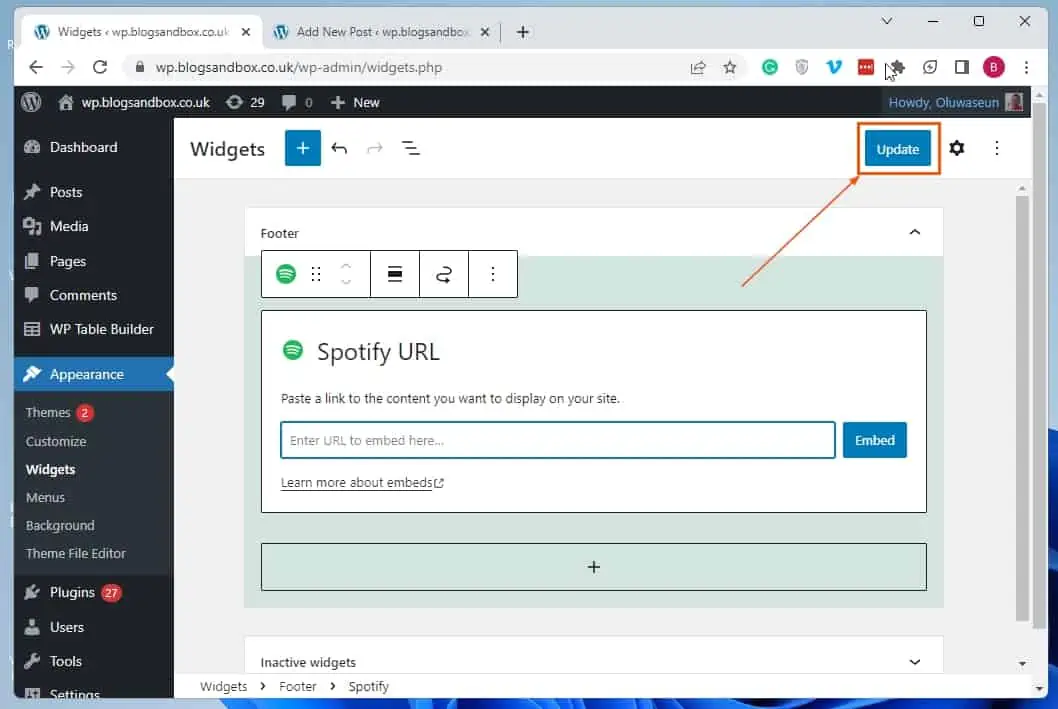The height and width of the screenshot is (709, 1058).
Task: Expand the Inactive widgets section
Action: tap(914, 662)
